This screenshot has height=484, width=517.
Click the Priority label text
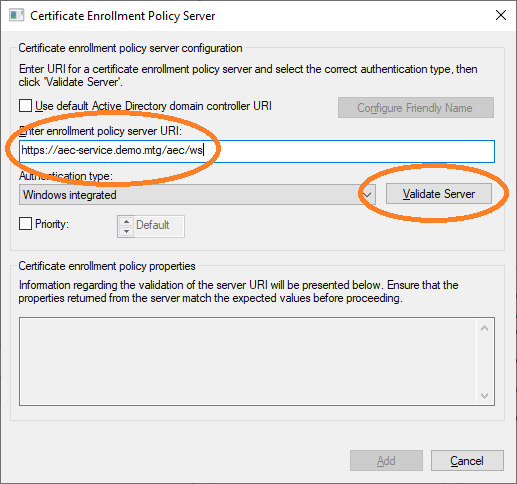pyautogui.click(x=52, y=224)
